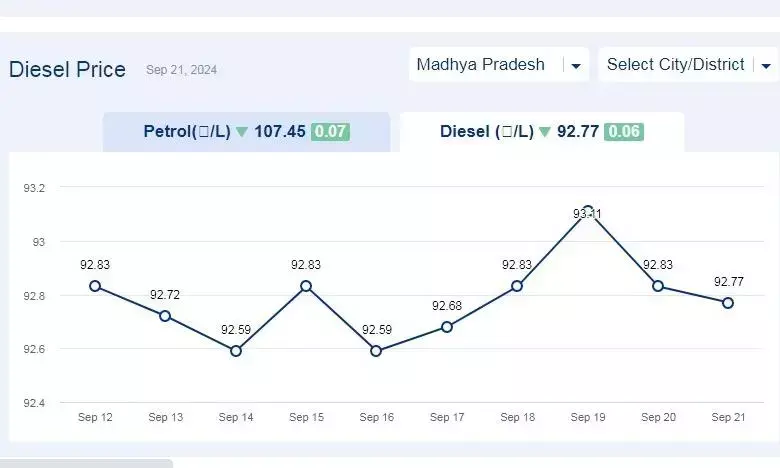780x468 pixels.
Task: Click the Sep 19 x-axis label
Action: tap(588, 417)
